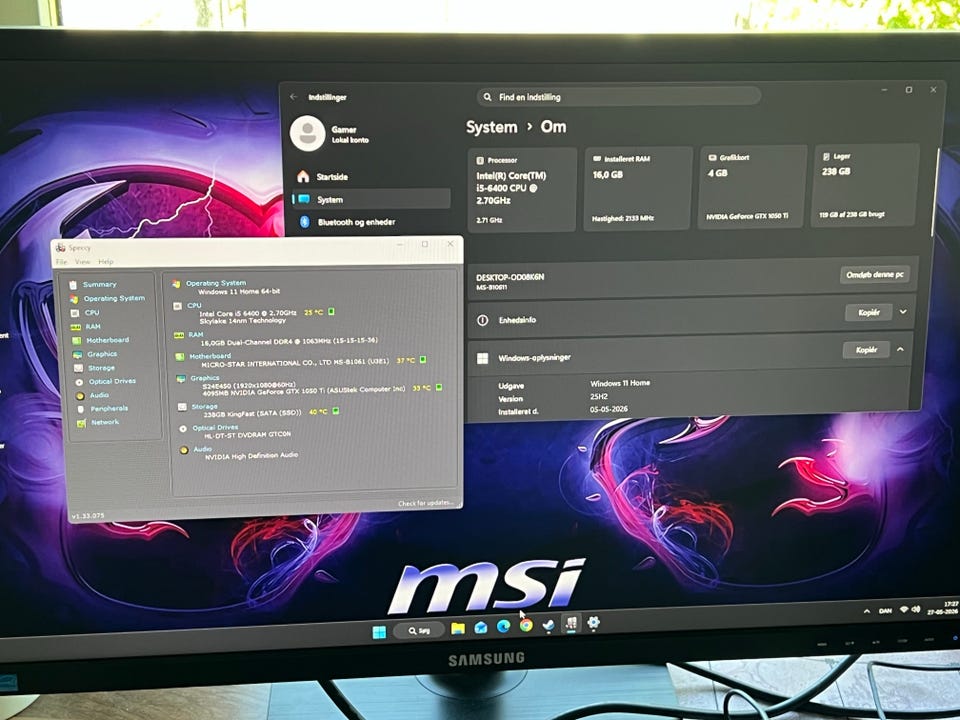
Task: Open File Explorer from taskbar
Action: (457, 628)
